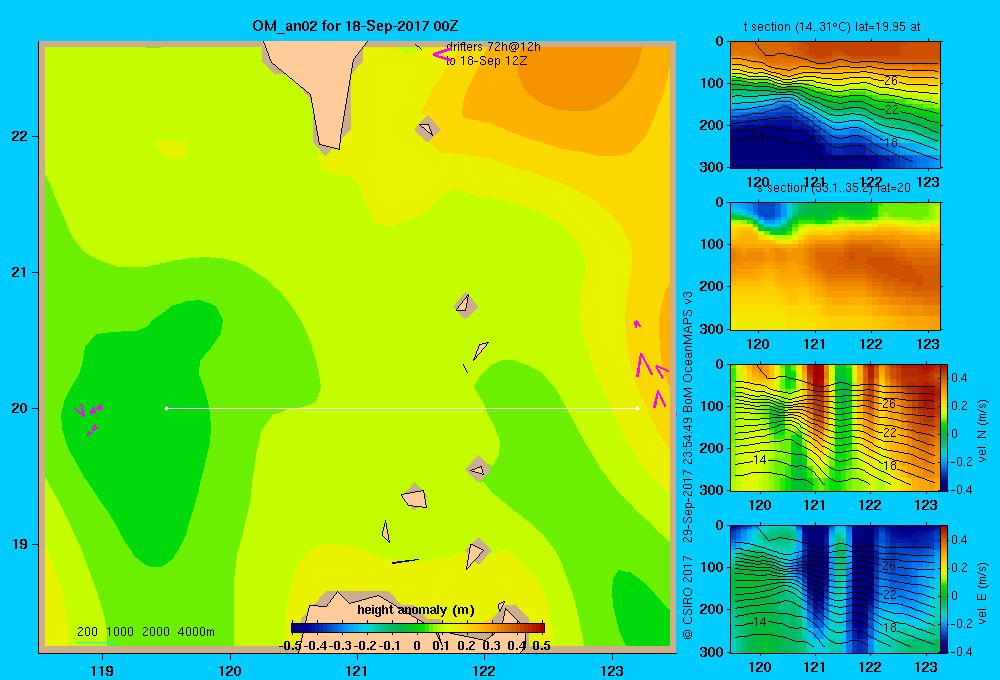Open the northward velocity section plot
Viewport: 1000px width, 680px height.
coord(835,427)
